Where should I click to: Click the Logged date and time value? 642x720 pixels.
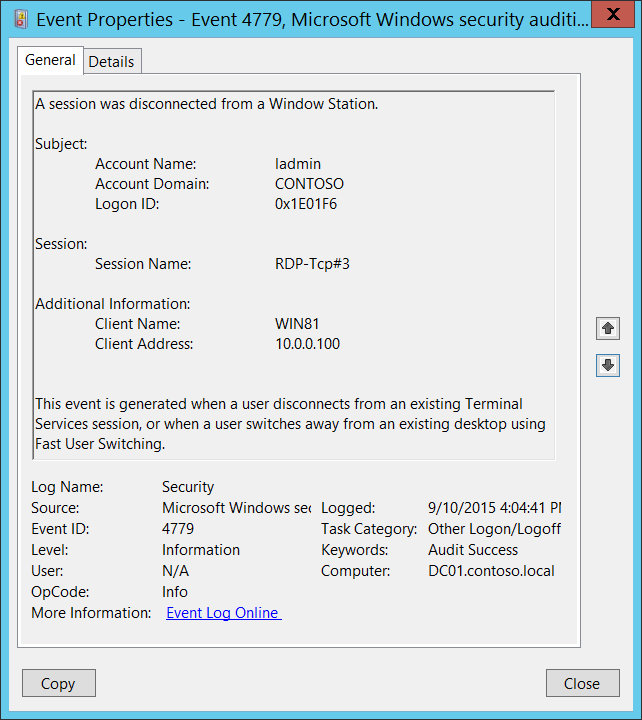tap(494, 508)
